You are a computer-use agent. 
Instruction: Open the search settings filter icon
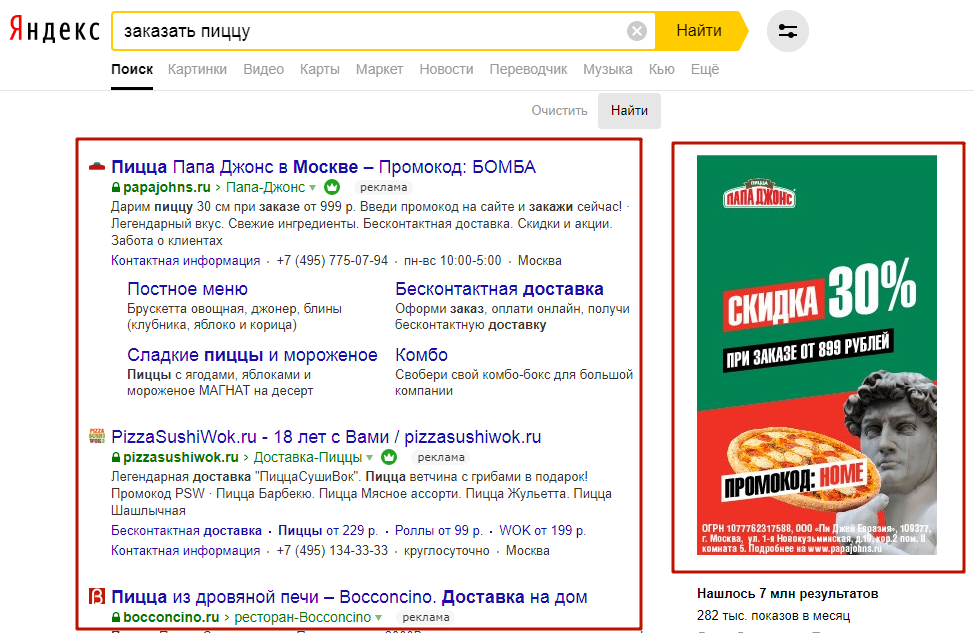click(x=788, y=30)
